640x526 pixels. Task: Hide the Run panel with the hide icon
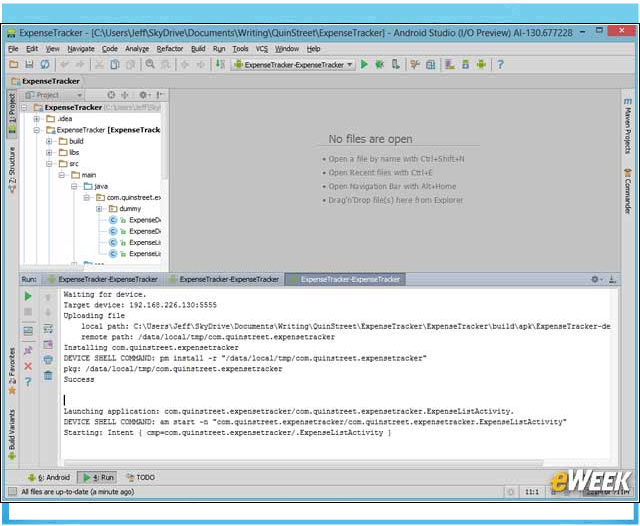pyautogui.click(x=612, y=280)
